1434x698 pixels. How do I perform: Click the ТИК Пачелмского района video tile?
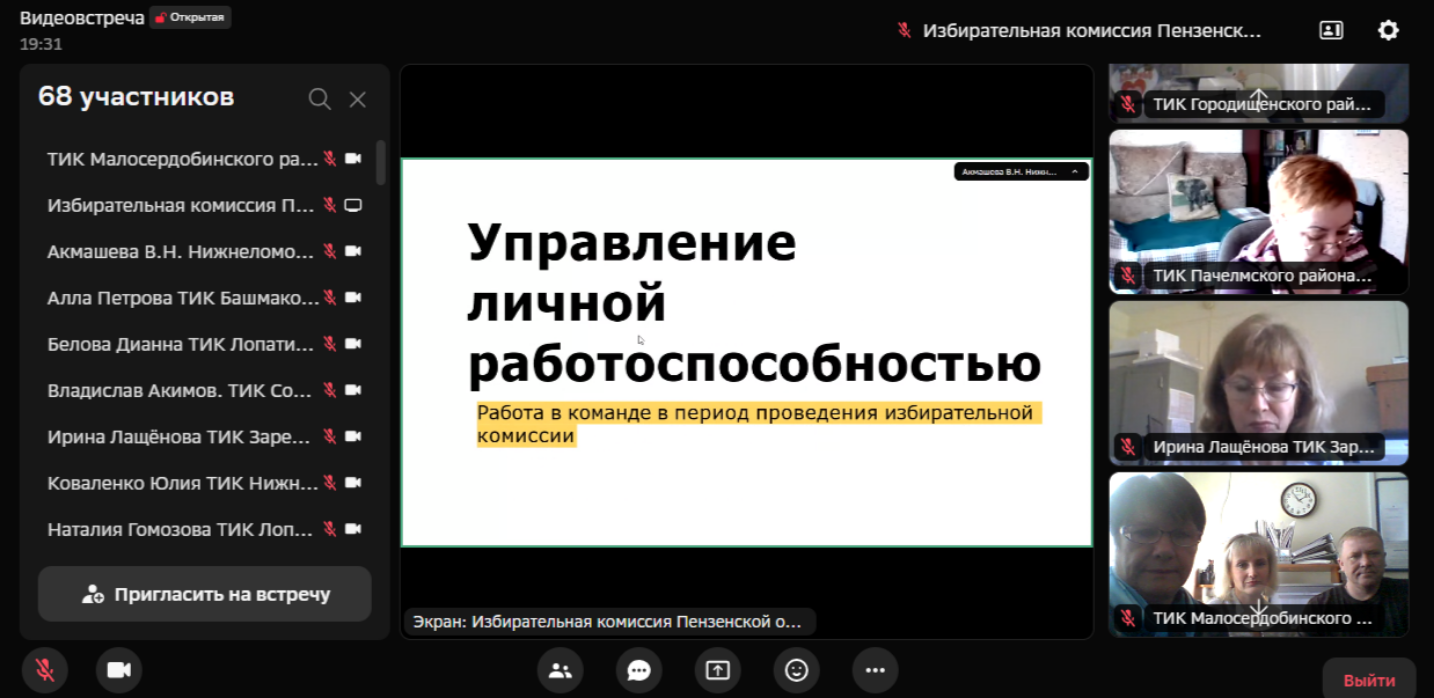[x=1258, y=211]
